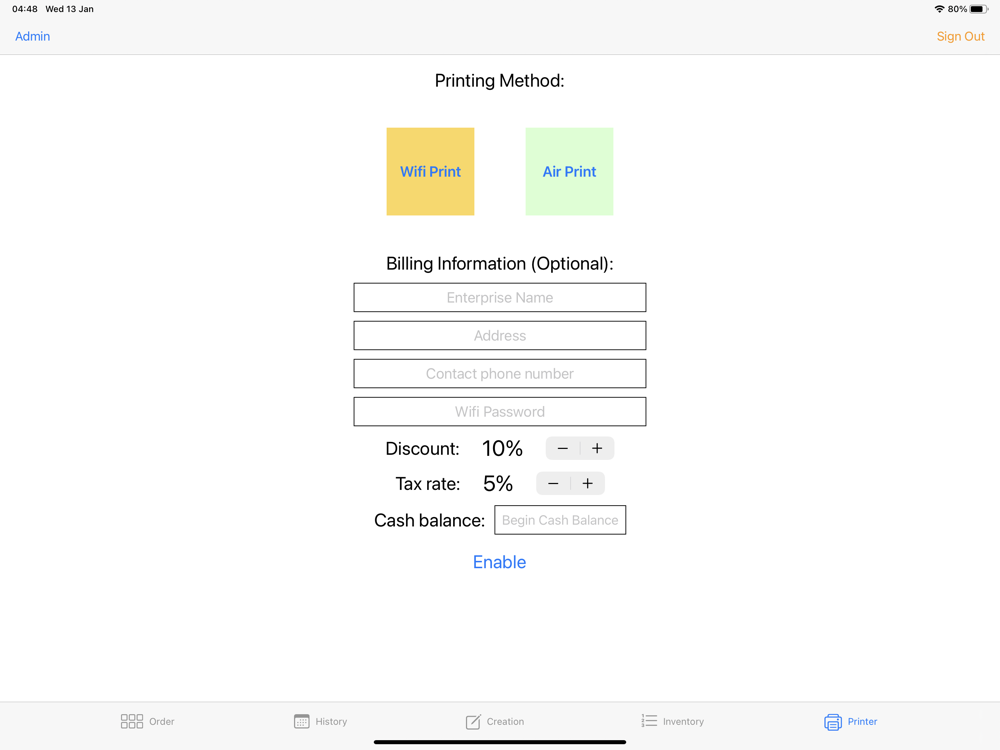Focus the Address field
1000x750 pixels.
point(500,335)
